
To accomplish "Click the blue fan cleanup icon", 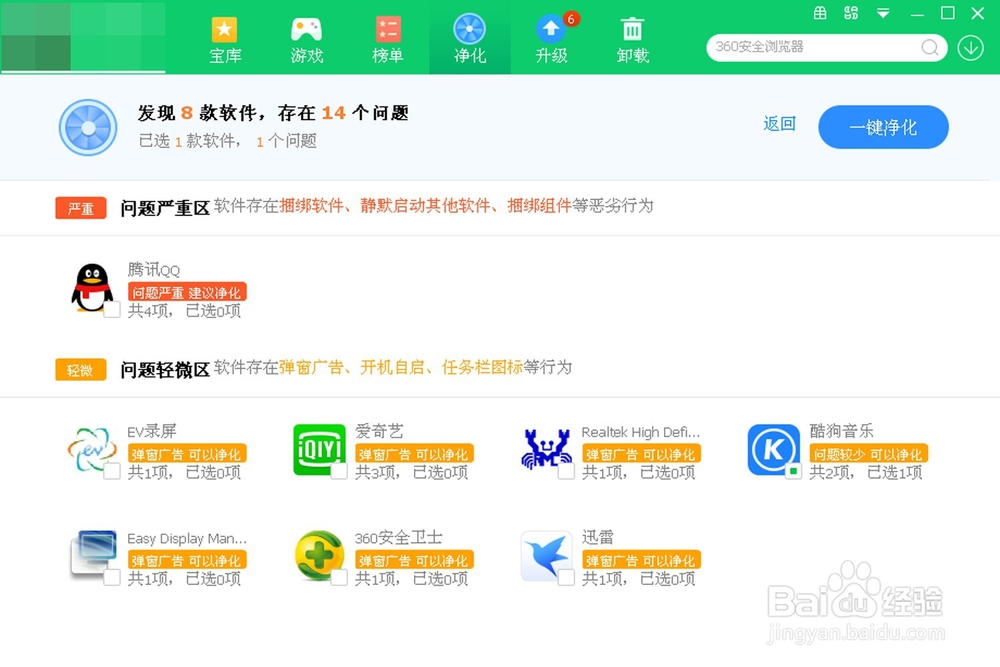I will pyautogui.click(x=87, y=127).
